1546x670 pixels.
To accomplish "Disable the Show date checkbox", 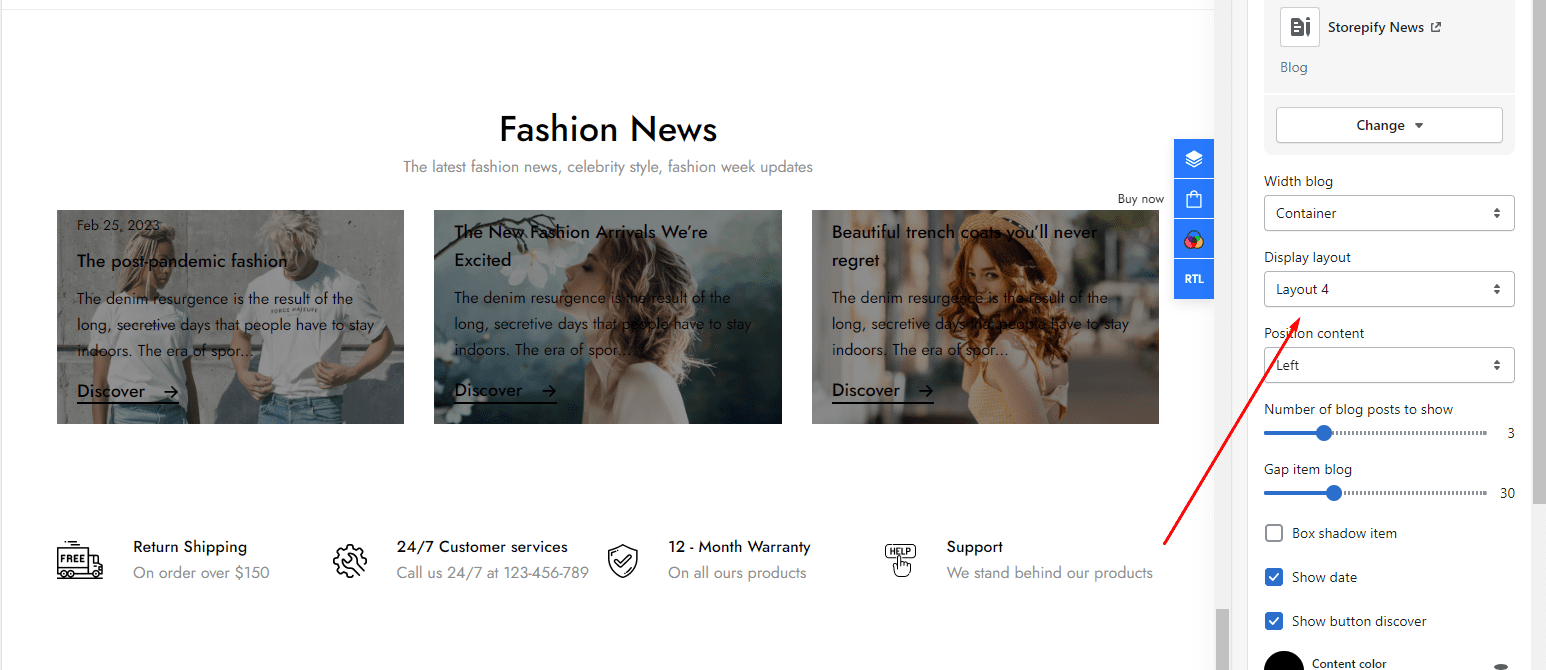I will 1274,577.
